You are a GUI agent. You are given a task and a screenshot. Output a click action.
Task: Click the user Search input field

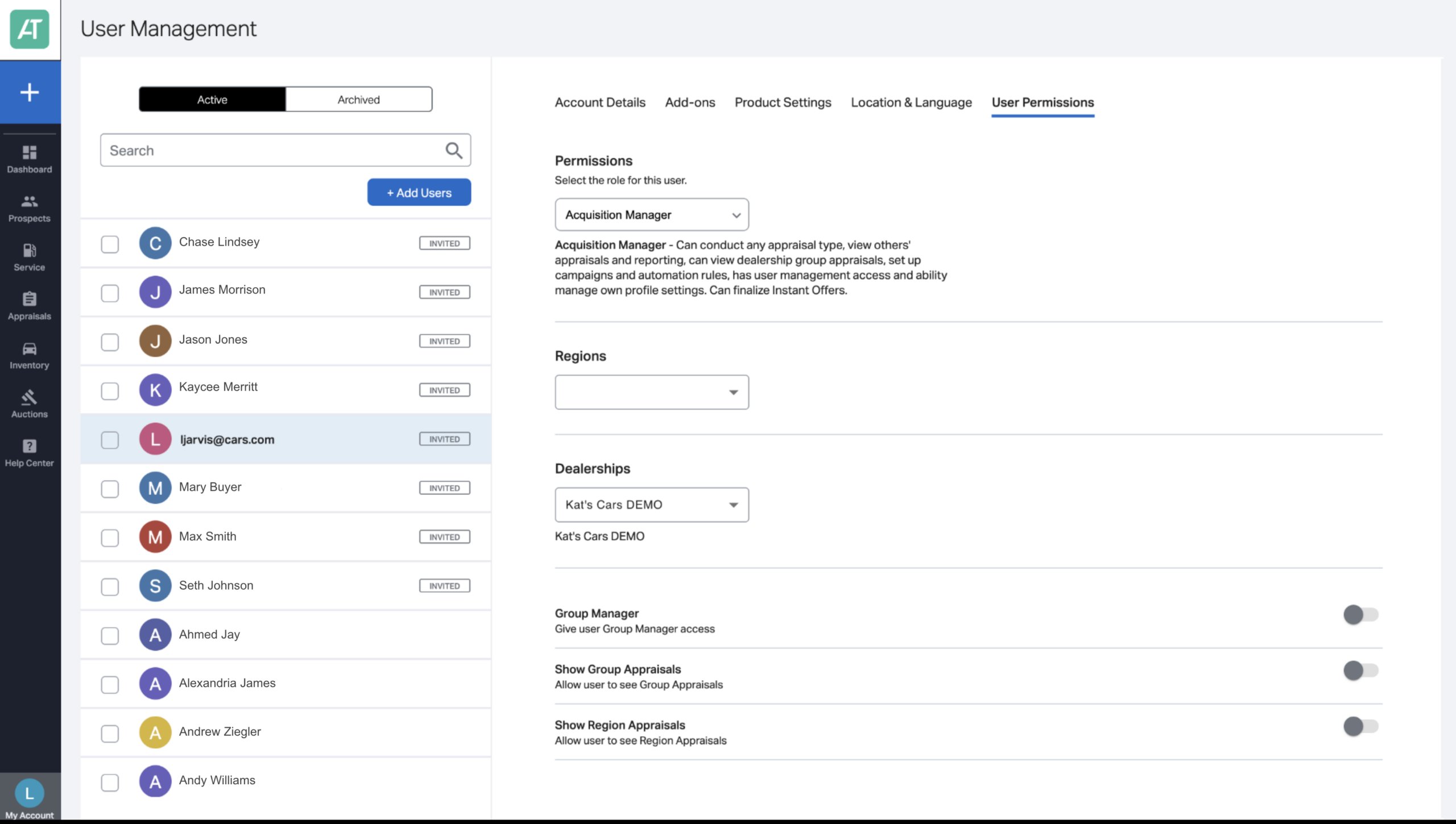[x=286, y=150]
